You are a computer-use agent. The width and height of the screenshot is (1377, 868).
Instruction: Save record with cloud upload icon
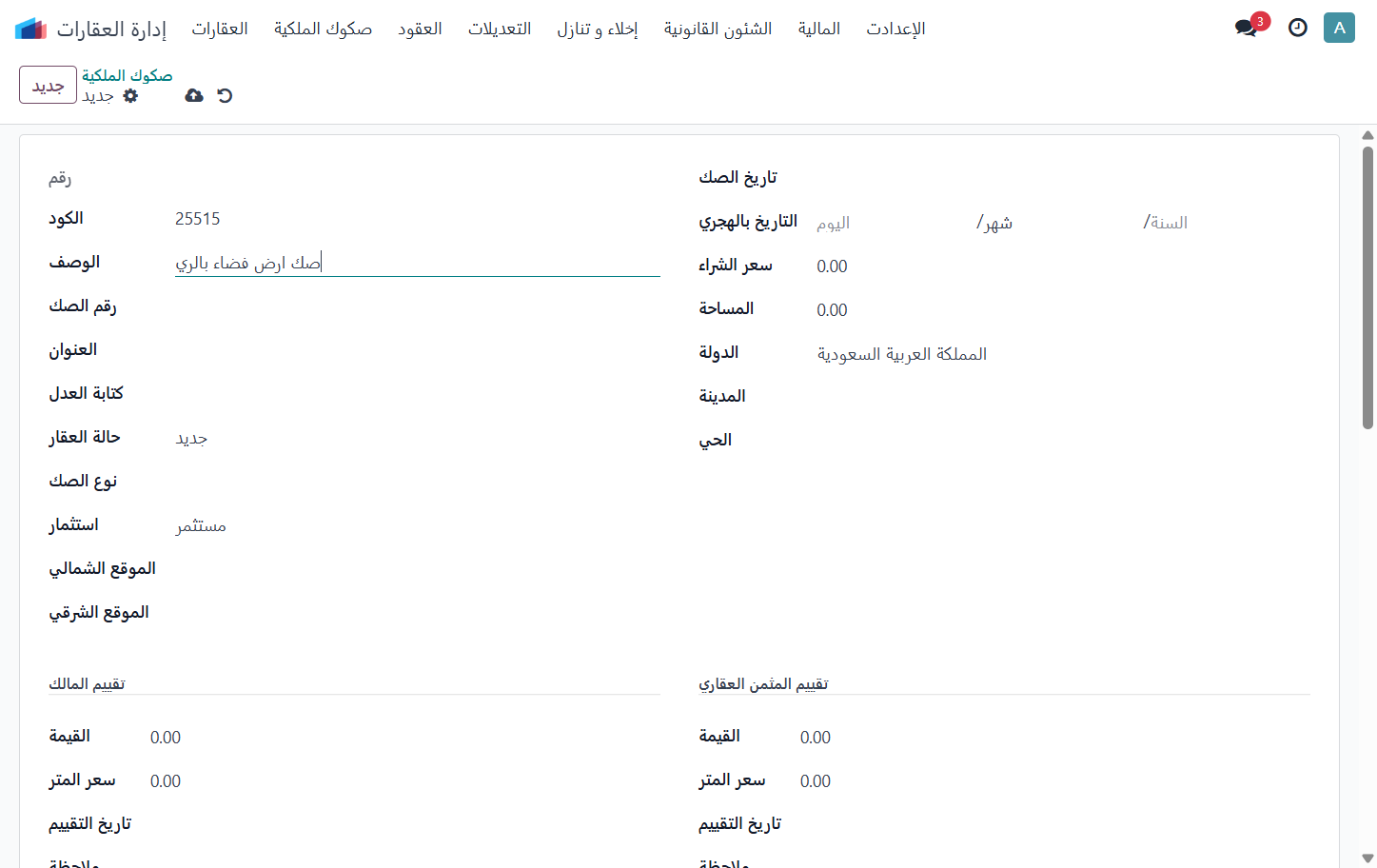click(194, 95)
